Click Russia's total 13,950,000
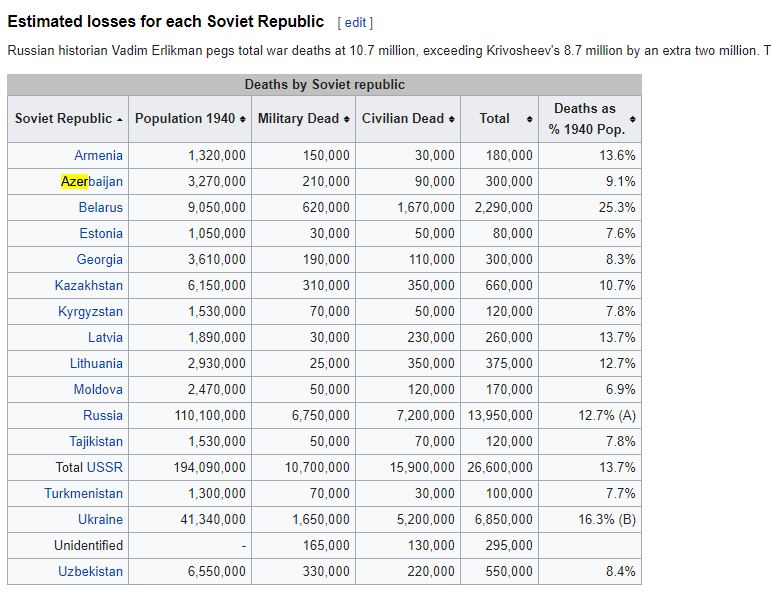This screenshot has height=593, width=772. 500,416
